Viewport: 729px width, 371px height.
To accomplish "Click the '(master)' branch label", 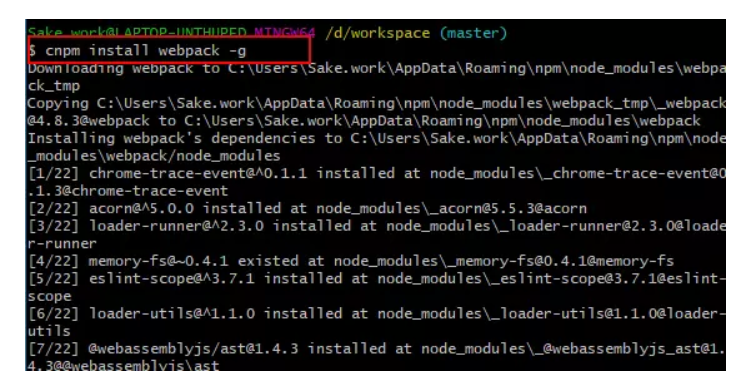I will pyautogui.click(x=473, y=33).
